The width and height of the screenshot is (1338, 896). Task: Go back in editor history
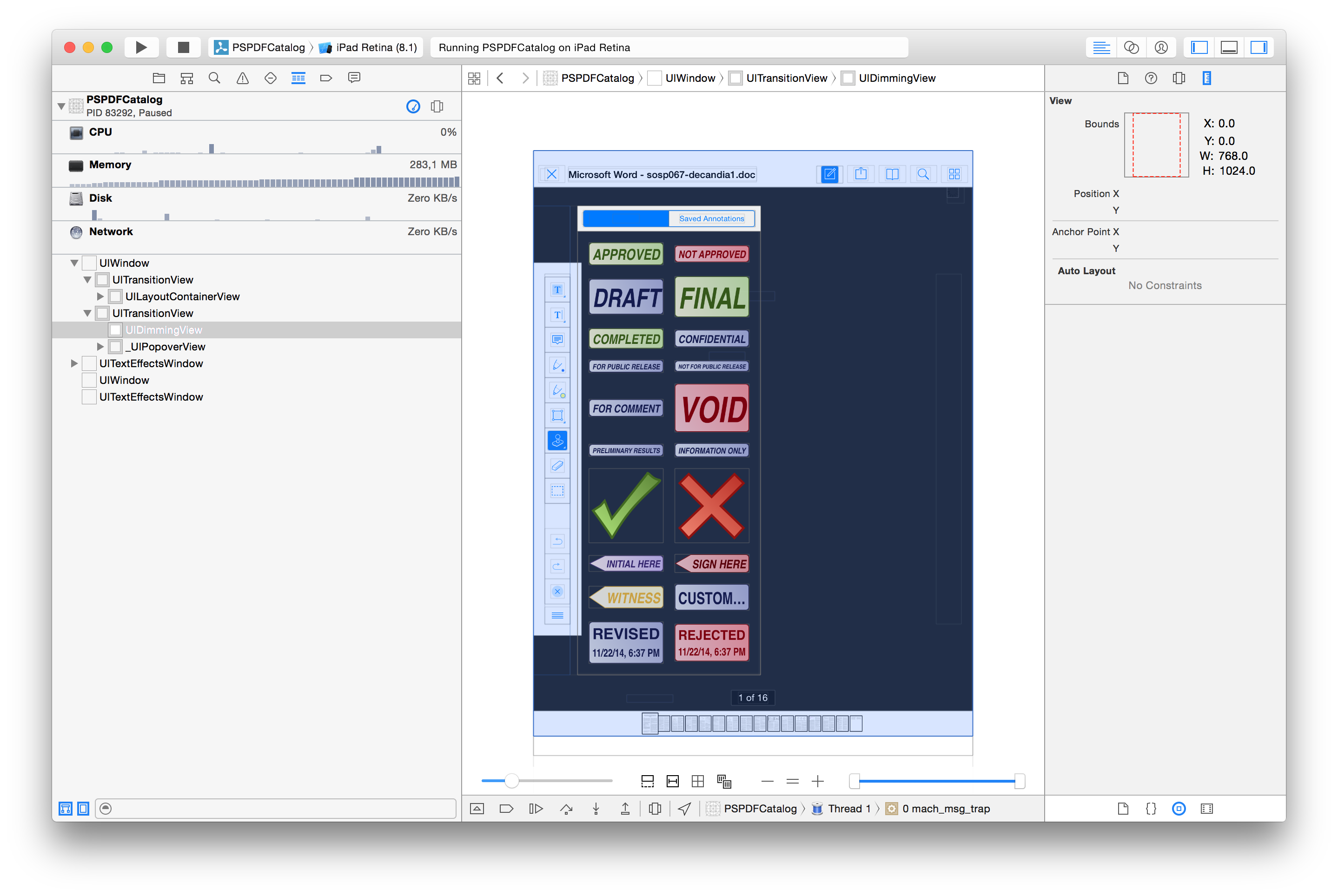click(500, 78)
